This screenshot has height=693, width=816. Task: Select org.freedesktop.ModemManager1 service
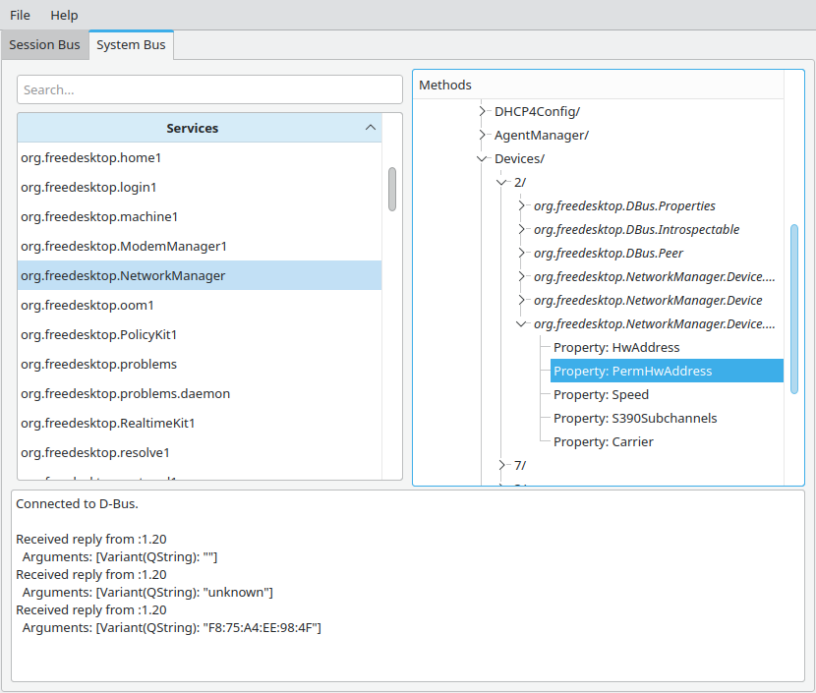coord(124,246)
